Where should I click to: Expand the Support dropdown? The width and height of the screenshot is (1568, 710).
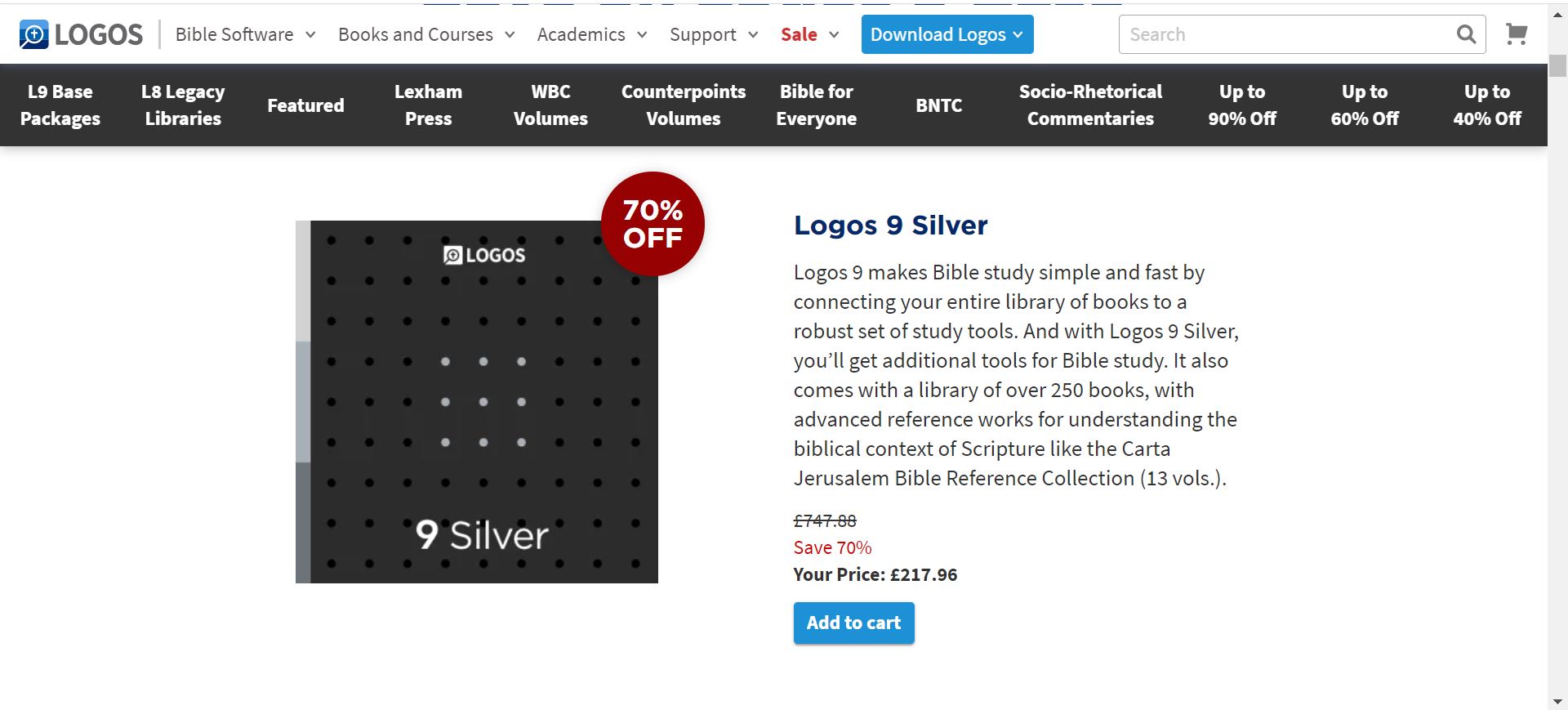702,34
